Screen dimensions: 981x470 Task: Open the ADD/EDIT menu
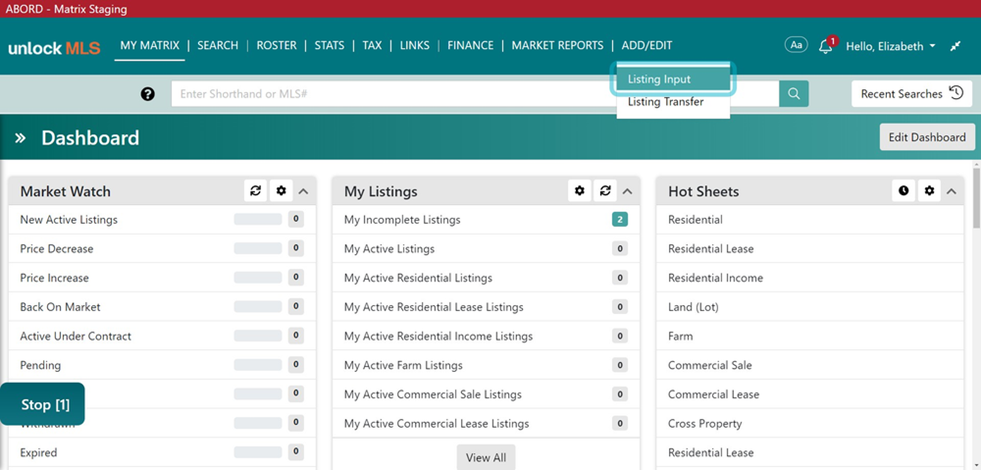point(646,45)
